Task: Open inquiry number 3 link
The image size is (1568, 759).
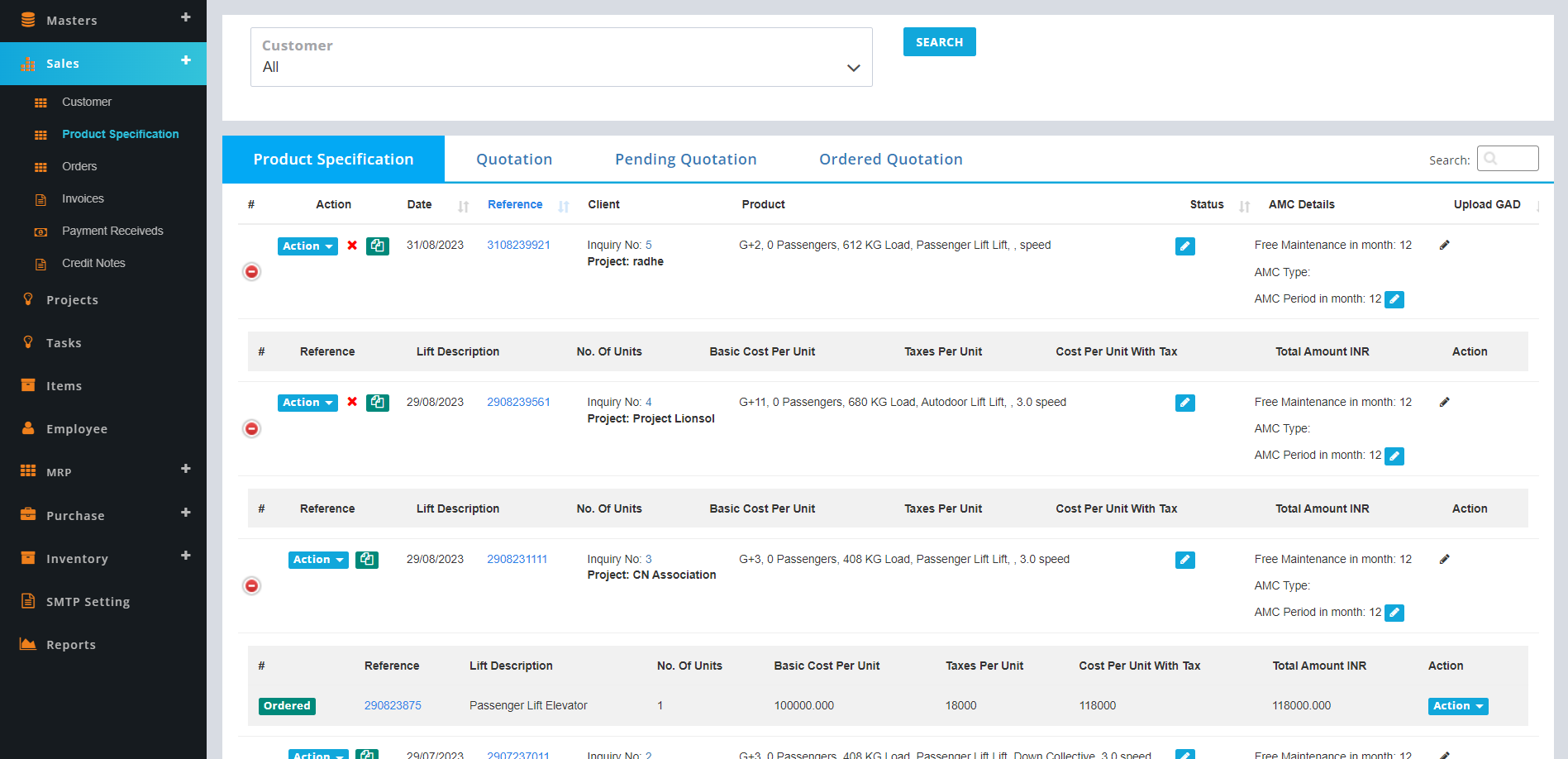Action: coord(649,559)
